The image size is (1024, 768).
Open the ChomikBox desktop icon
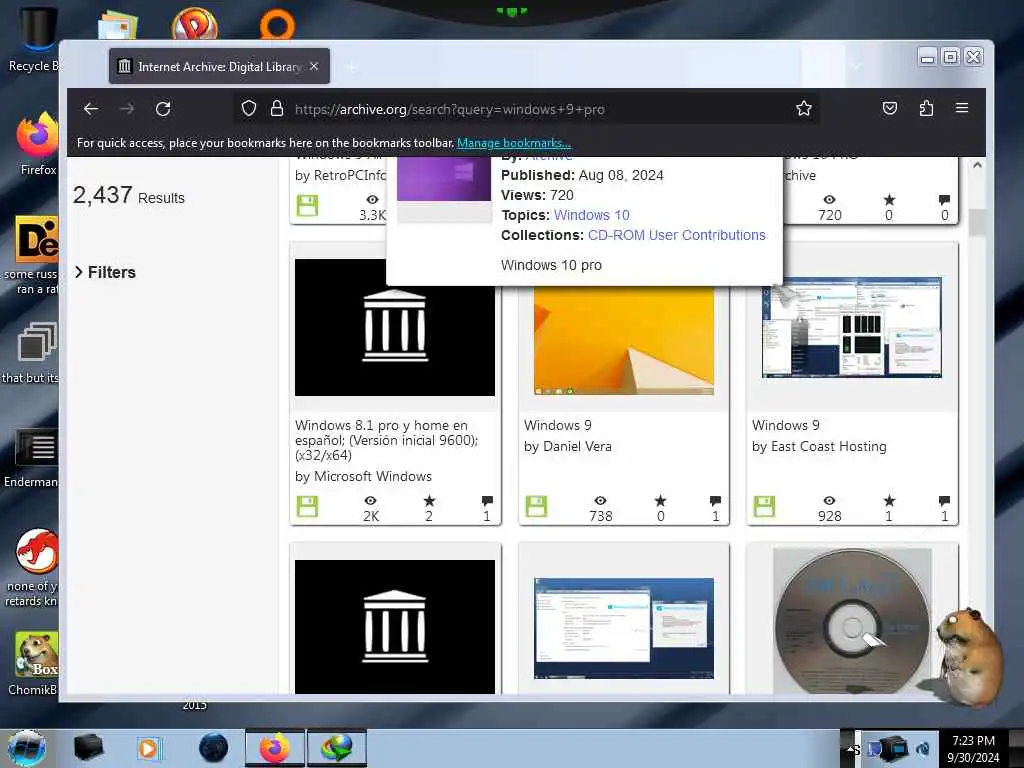[x=36, y=664]
